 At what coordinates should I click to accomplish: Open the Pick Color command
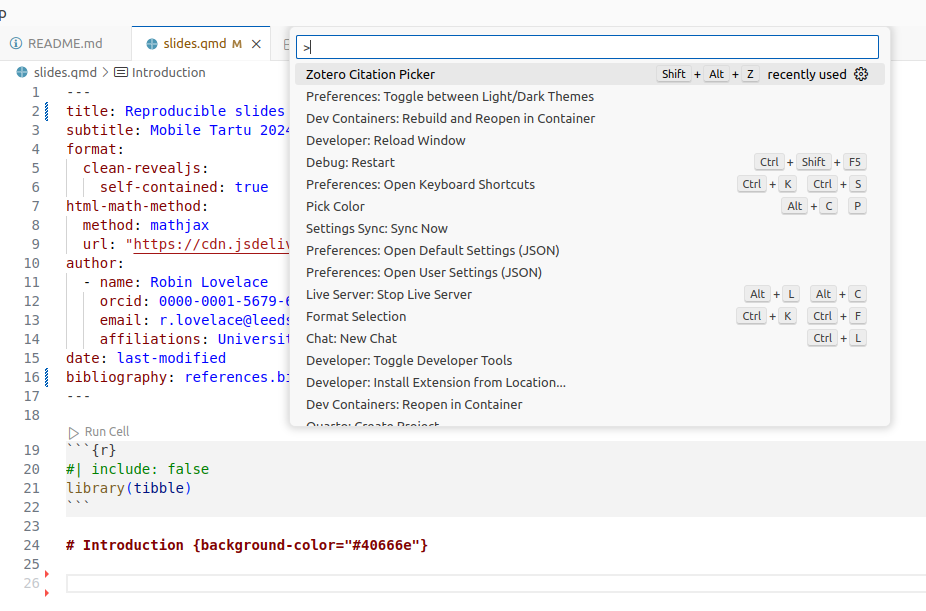pos(335,206)
